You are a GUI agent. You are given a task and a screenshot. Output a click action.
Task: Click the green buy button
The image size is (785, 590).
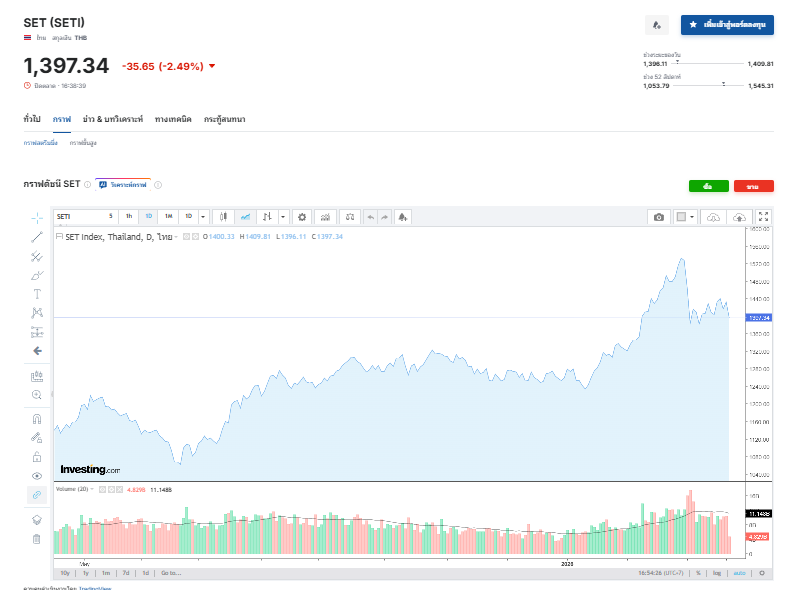[708, 186]
